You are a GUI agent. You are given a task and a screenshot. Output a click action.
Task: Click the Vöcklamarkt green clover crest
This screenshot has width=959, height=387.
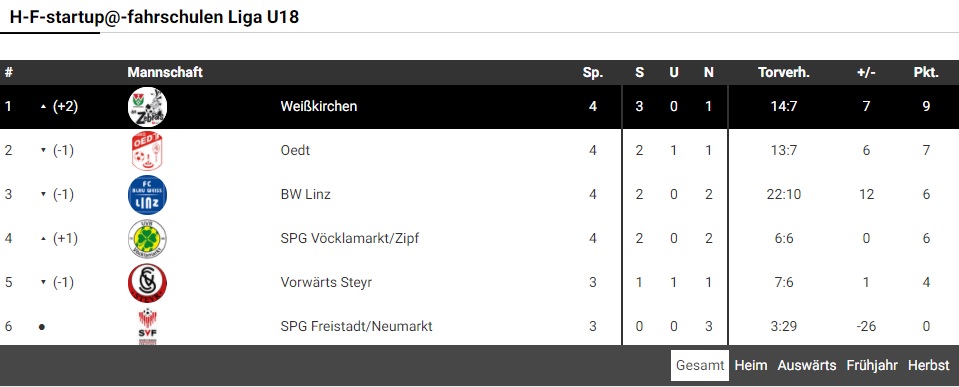(147, 238)
